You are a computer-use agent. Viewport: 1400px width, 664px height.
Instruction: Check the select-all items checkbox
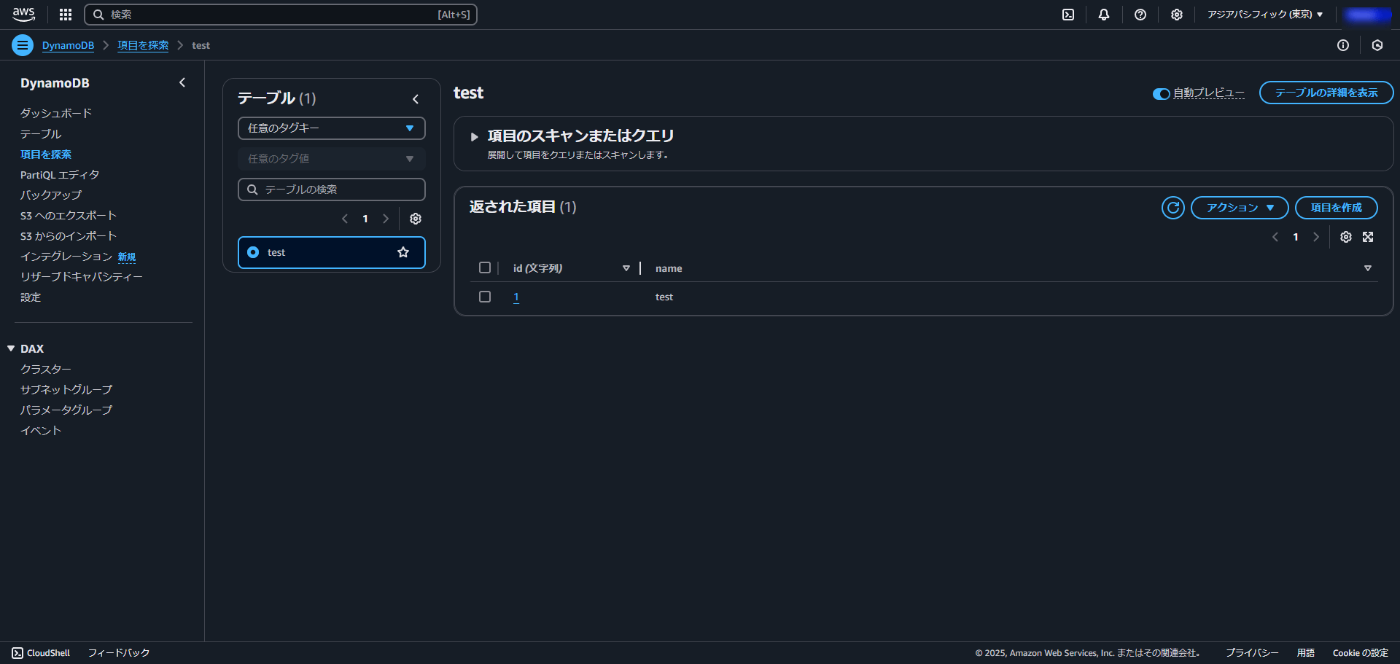[485, 268]
